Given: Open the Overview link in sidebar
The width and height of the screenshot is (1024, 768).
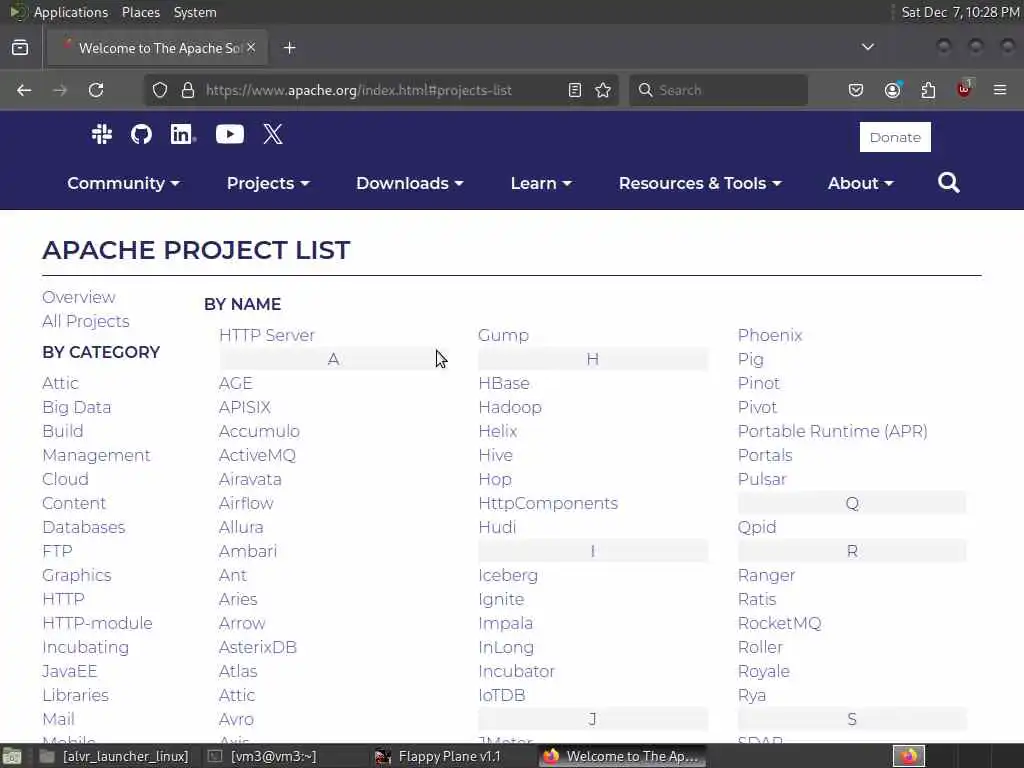Looking at the screenshot, I should 78,297.
